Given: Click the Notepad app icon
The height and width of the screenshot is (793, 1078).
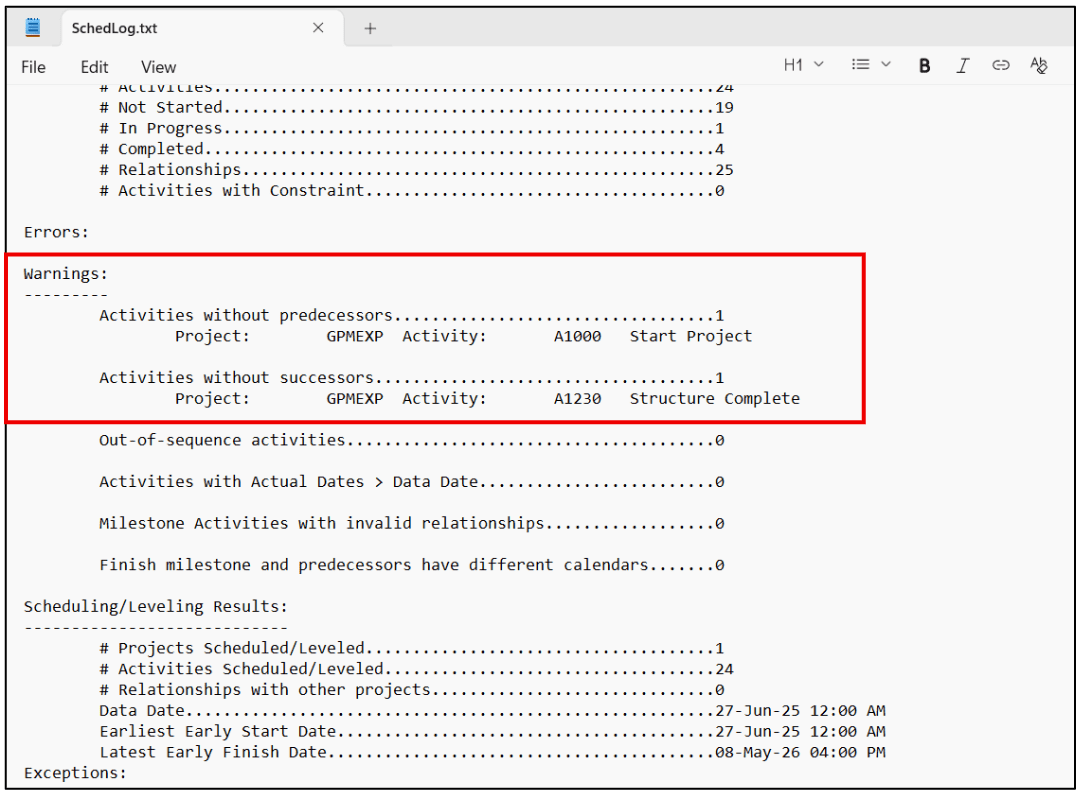Looking at the screenshot, I should coord(33,28).
